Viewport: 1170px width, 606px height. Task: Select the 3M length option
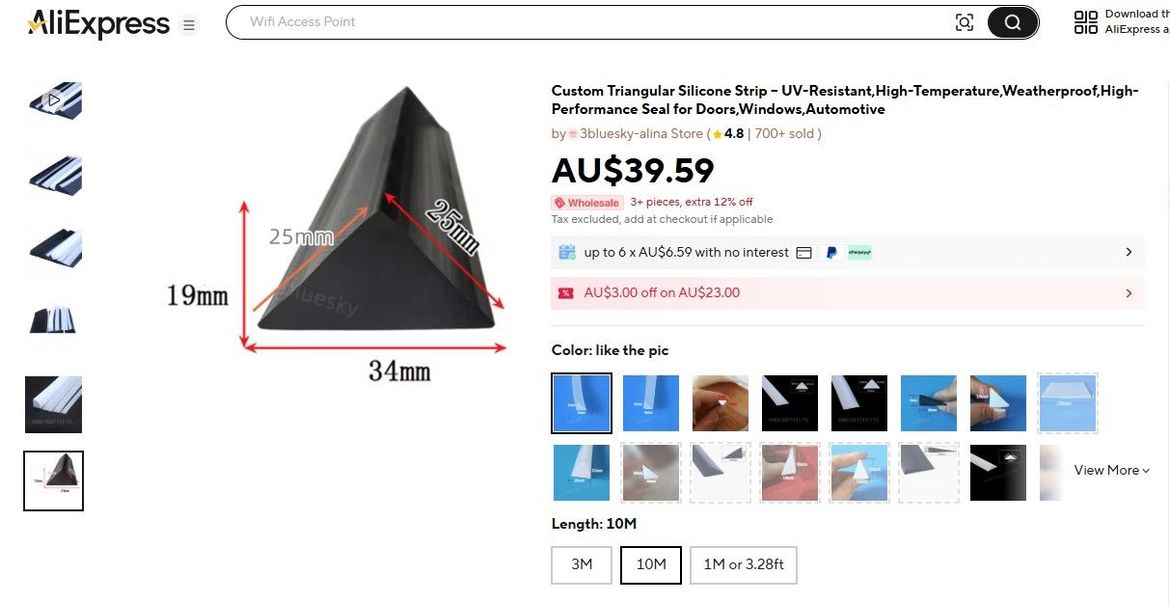click(x=581, y=565)
